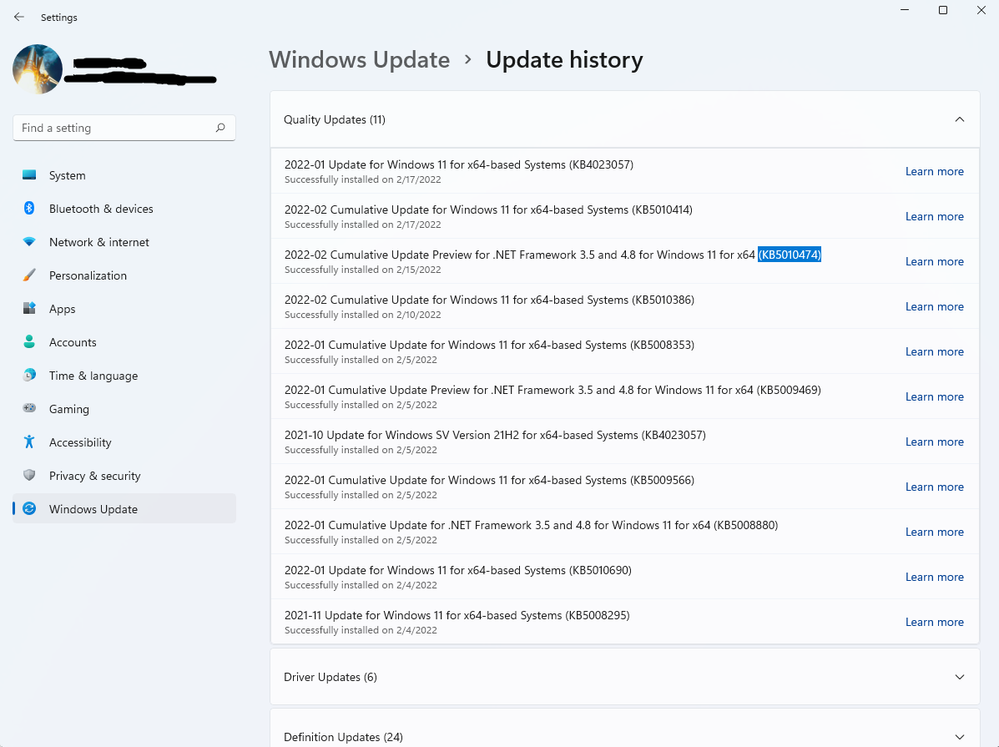Focus the Find a setting search box
Screen dimensions: 999x747
pos(124,128)
